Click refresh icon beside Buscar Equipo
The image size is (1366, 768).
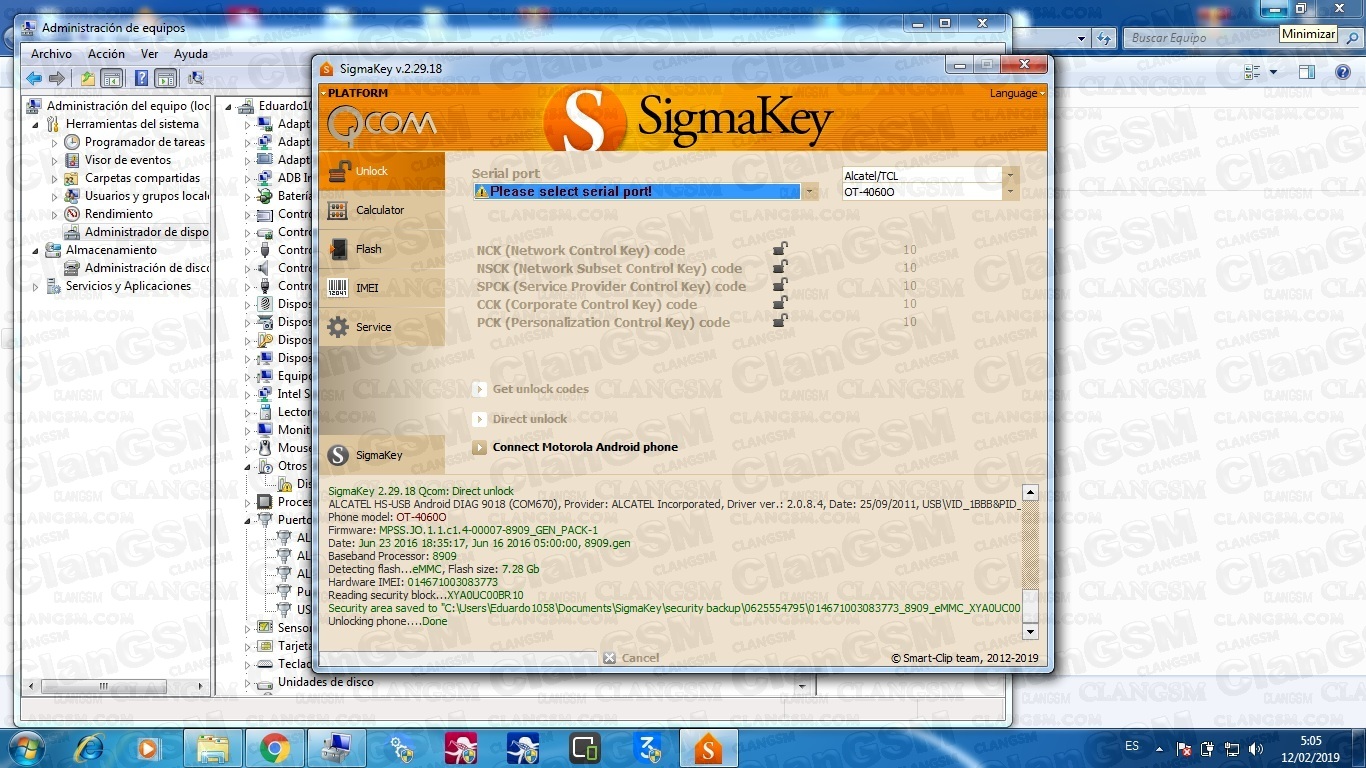[1104, 38]
